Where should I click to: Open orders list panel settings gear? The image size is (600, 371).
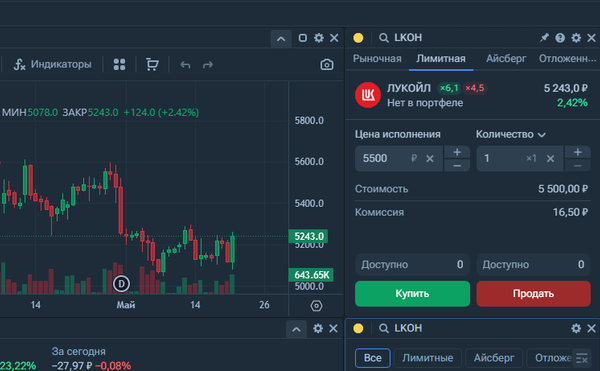coord(576,328)
